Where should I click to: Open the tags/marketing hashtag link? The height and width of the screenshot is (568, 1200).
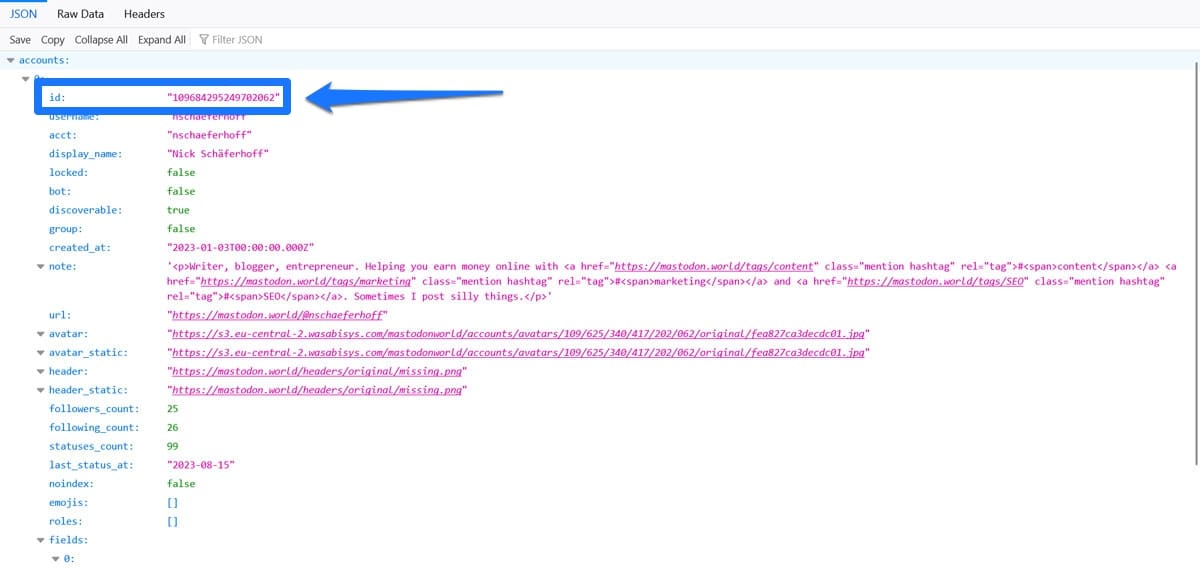(307, 282)
